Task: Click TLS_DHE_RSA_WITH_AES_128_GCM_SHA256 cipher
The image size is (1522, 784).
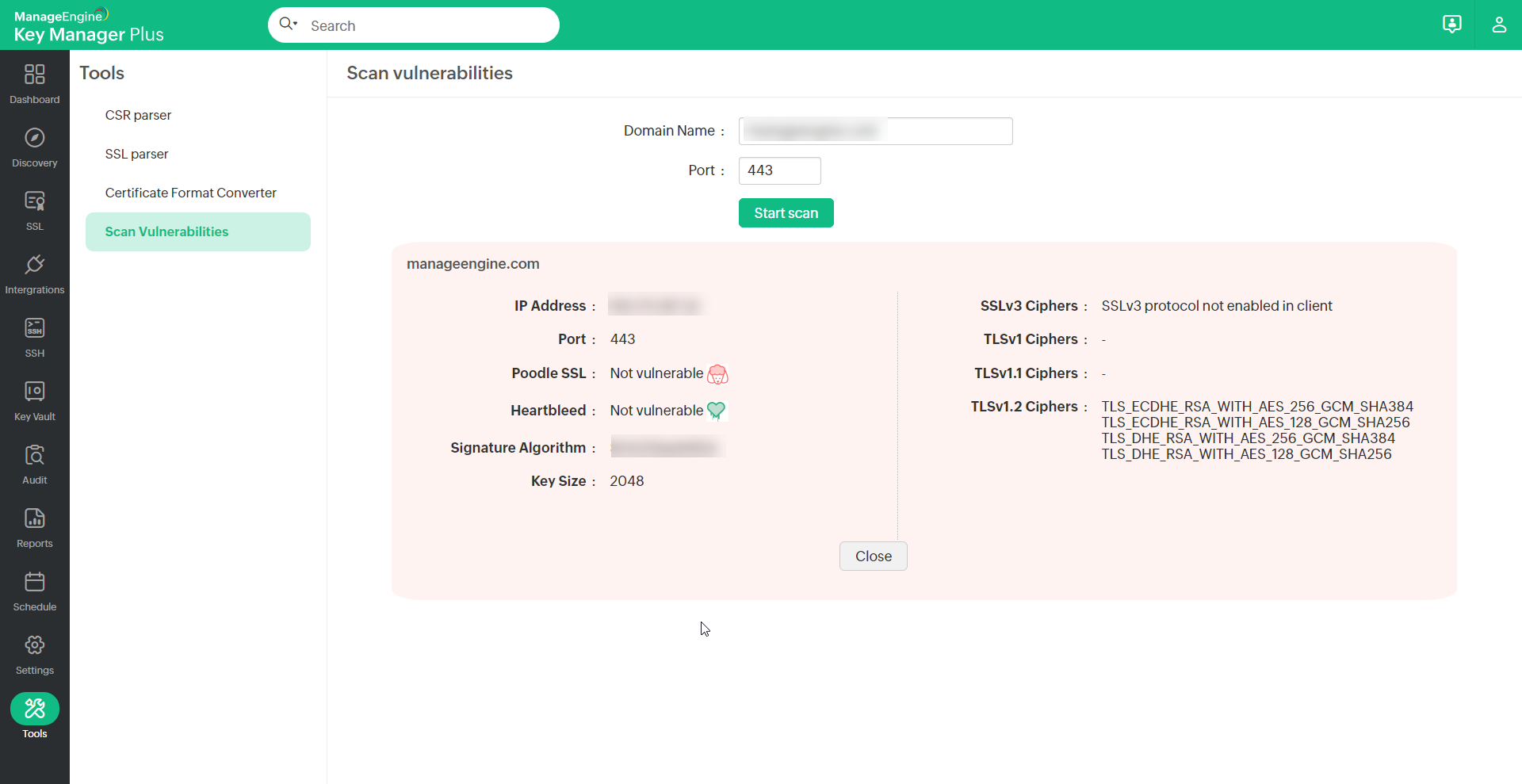Action: pyautogui.click(x=1247, y=454)
